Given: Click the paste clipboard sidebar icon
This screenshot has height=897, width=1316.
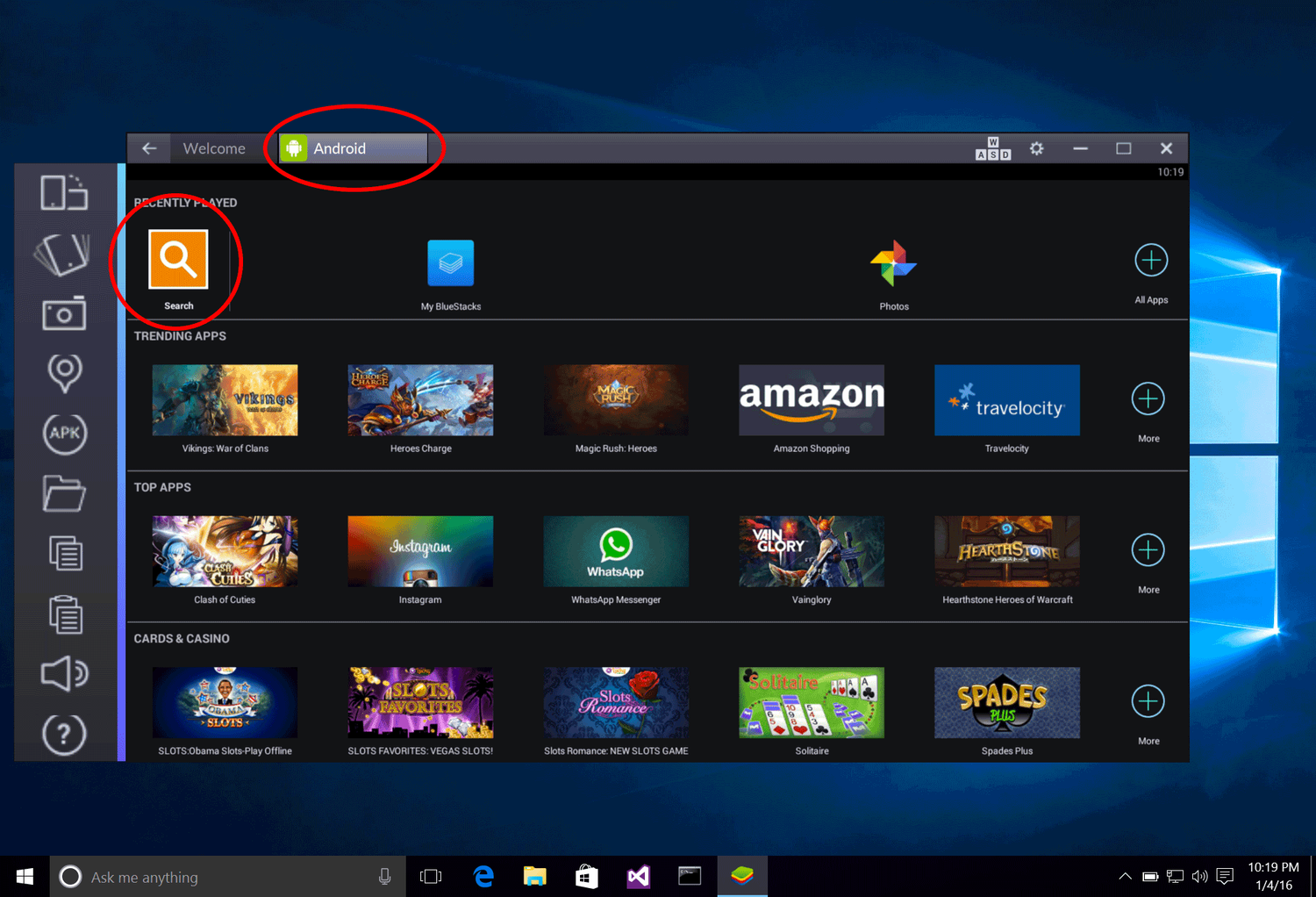Looking at the screenshot, I should pos(65,614).
